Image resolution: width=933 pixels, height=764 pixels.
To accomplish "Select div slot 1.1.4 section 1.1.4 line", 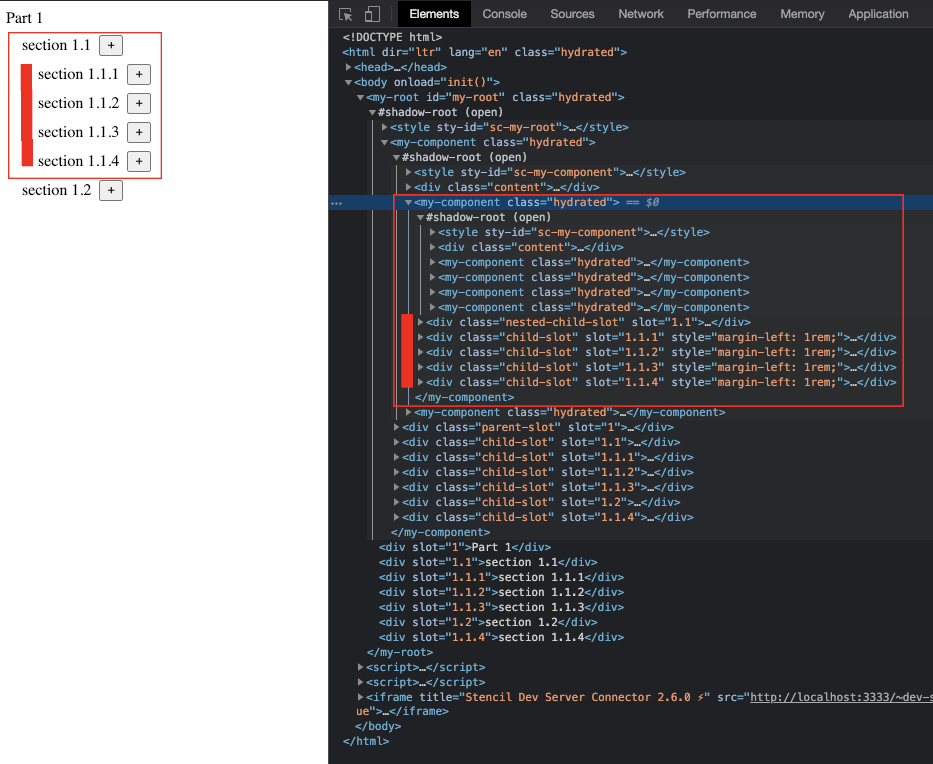I will point(502,637).
